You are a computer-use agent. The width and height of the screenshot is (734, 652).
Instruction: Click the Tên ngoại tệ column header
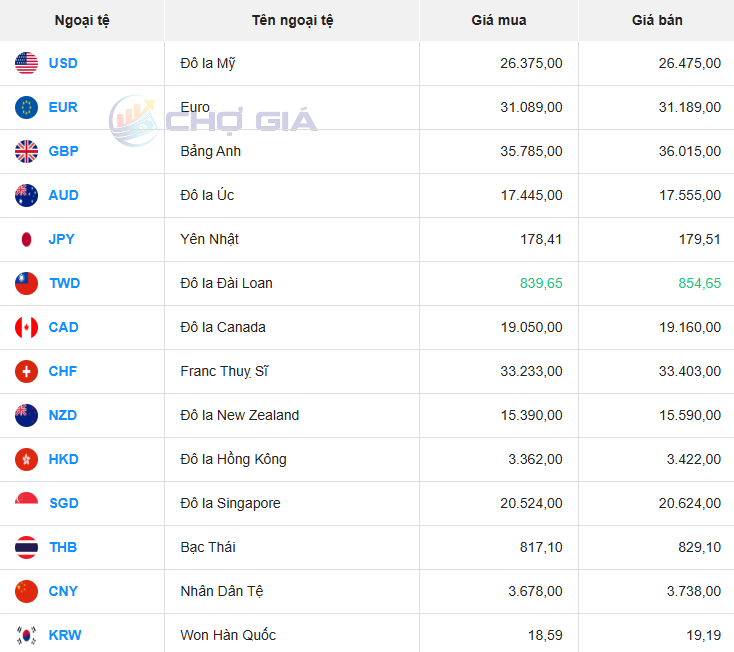click(x=292, y=20)
